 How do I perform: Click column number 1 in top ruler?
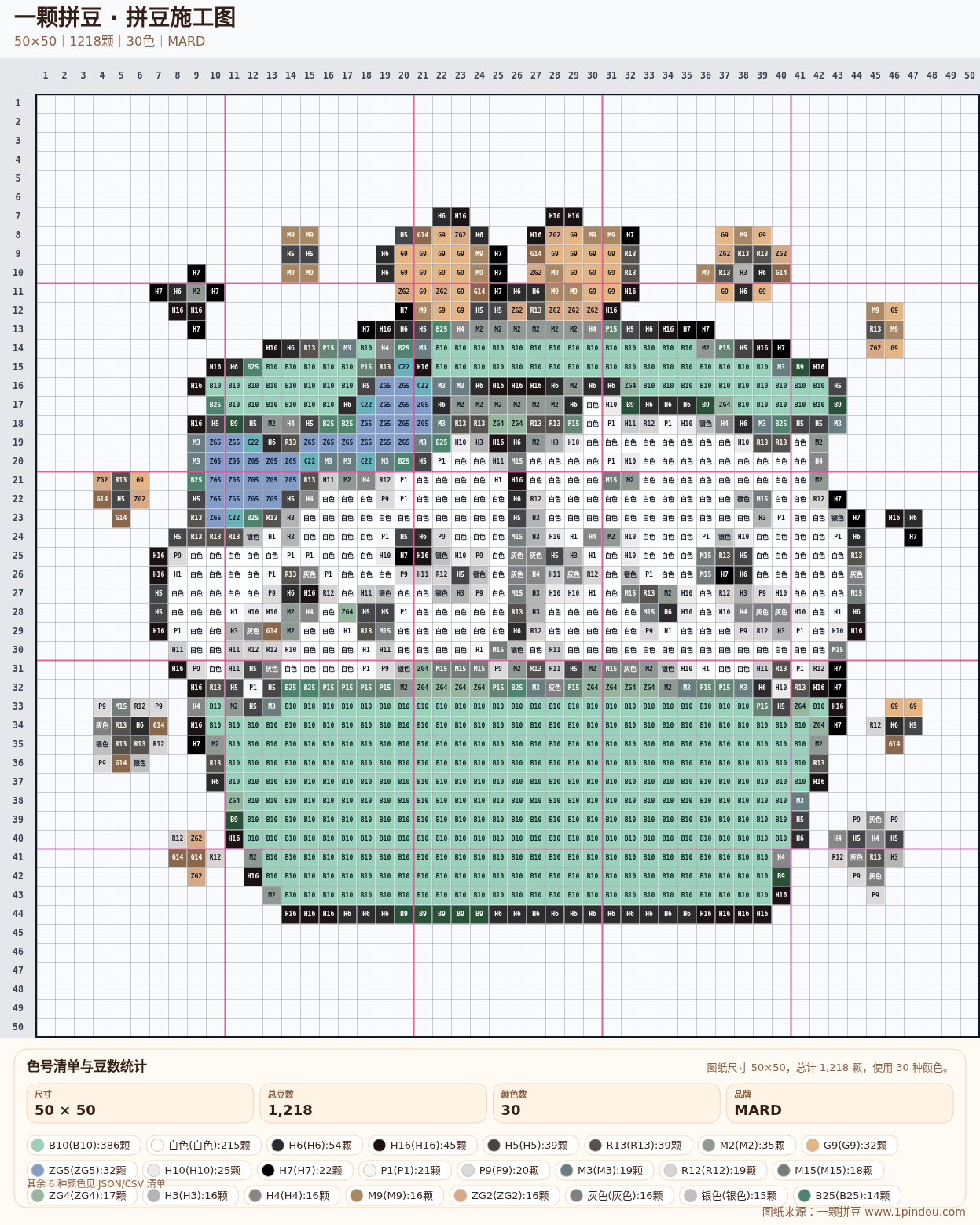click(46, 75)
